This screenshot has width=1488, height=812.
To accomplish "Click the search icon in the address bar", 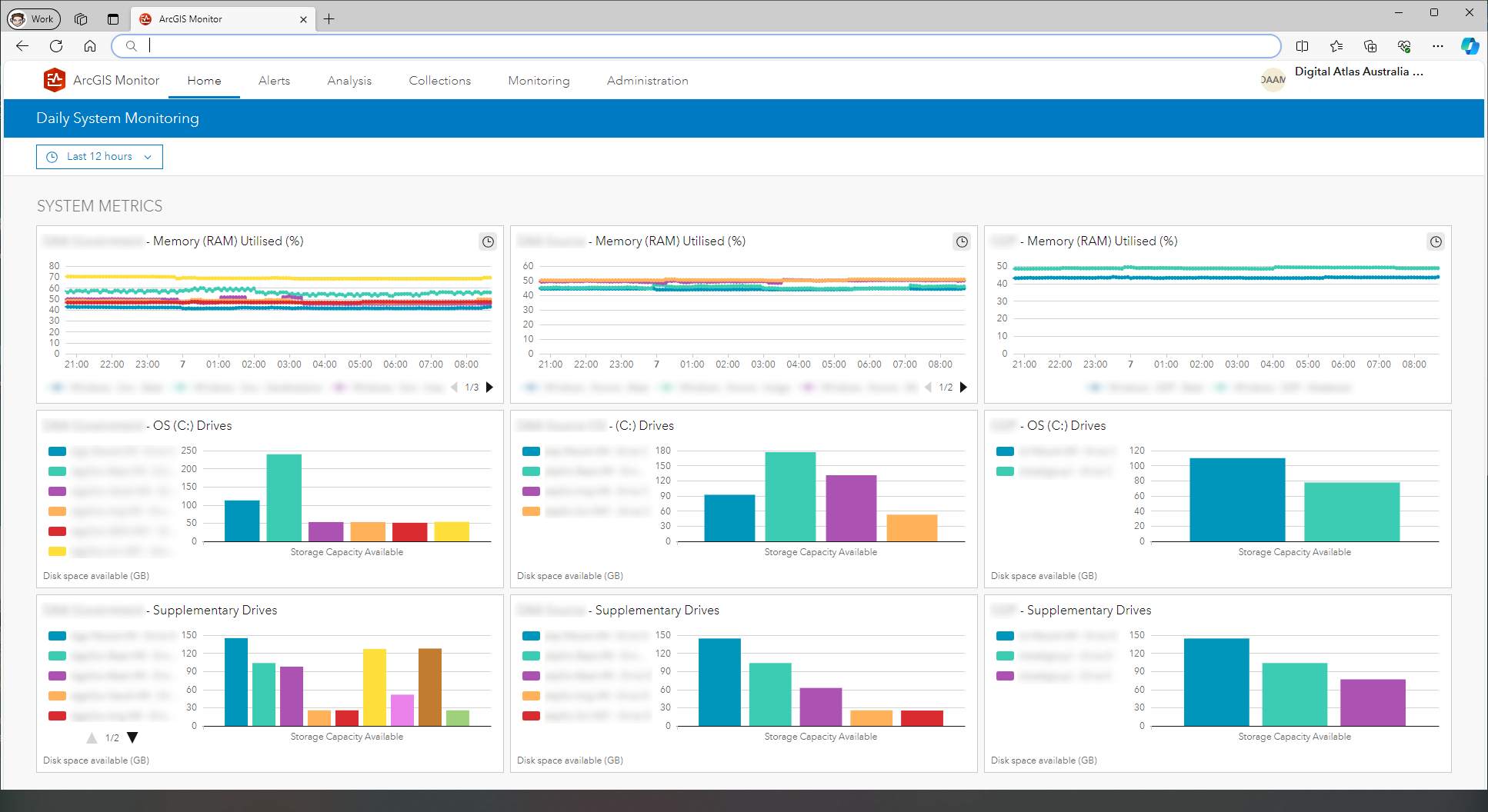I will (x=131, y=45).
